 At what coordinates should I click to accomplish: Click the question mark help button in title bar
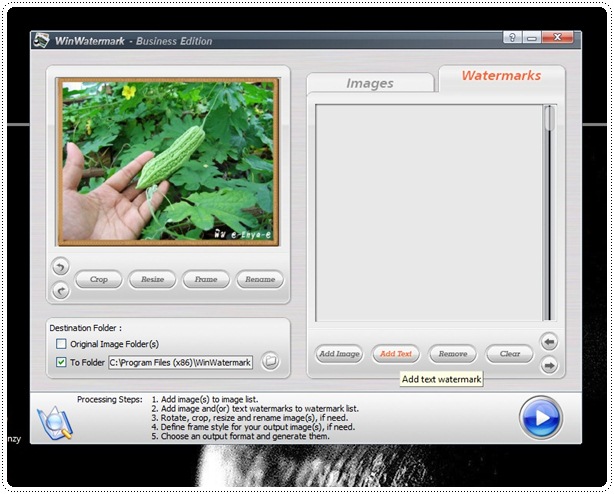click(512, 38)
